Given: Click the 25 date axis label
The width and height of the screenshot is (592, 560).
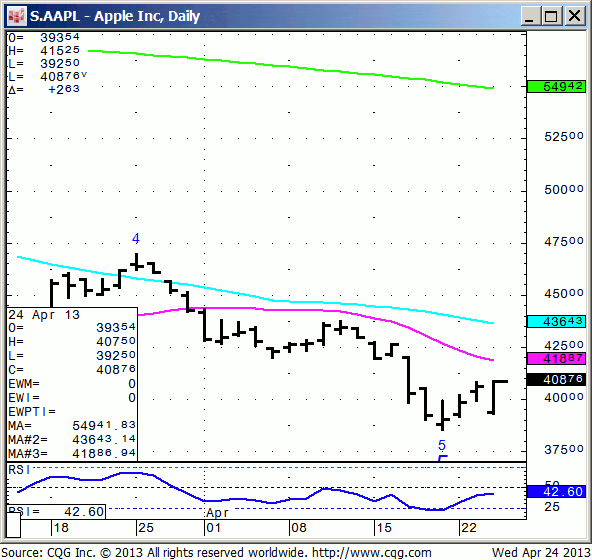Looking at the screenshot, I should click(146, 528).
